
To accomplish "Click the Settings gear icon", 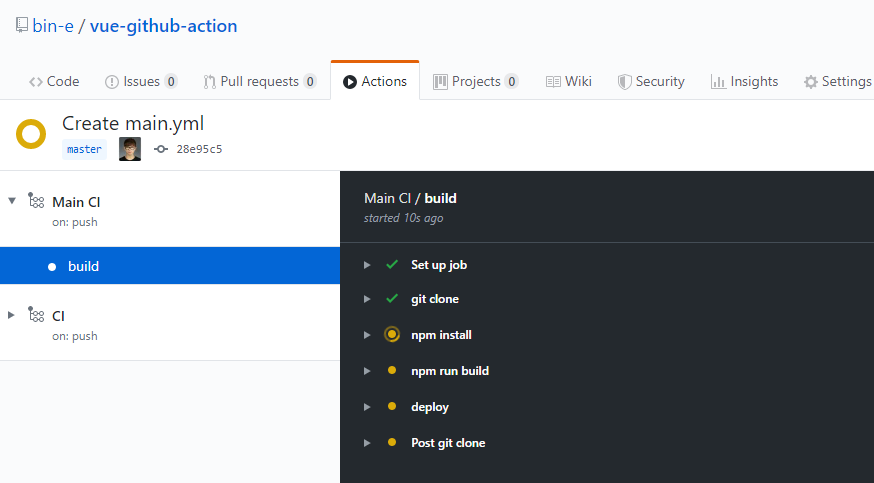I will pyautogui.click(x=810, y=82).
